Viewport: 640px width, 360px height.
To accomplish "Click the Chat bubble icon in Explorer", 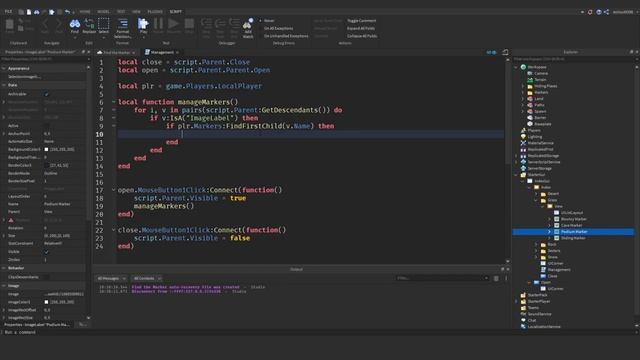I will point(523,320).
